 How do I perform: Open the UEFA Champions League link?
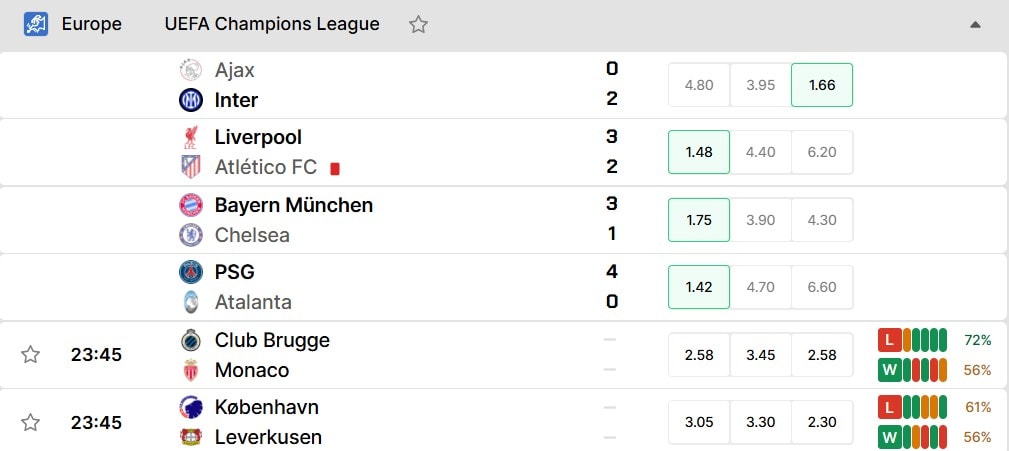272,24
